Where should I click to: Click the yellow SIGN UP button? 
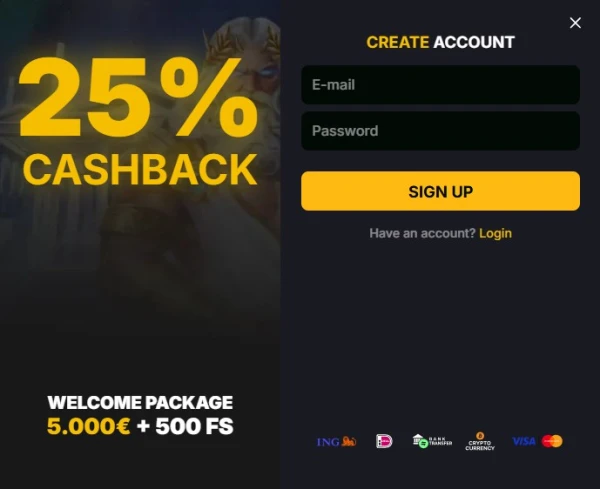pyautogui.click(x=440, y=191)
